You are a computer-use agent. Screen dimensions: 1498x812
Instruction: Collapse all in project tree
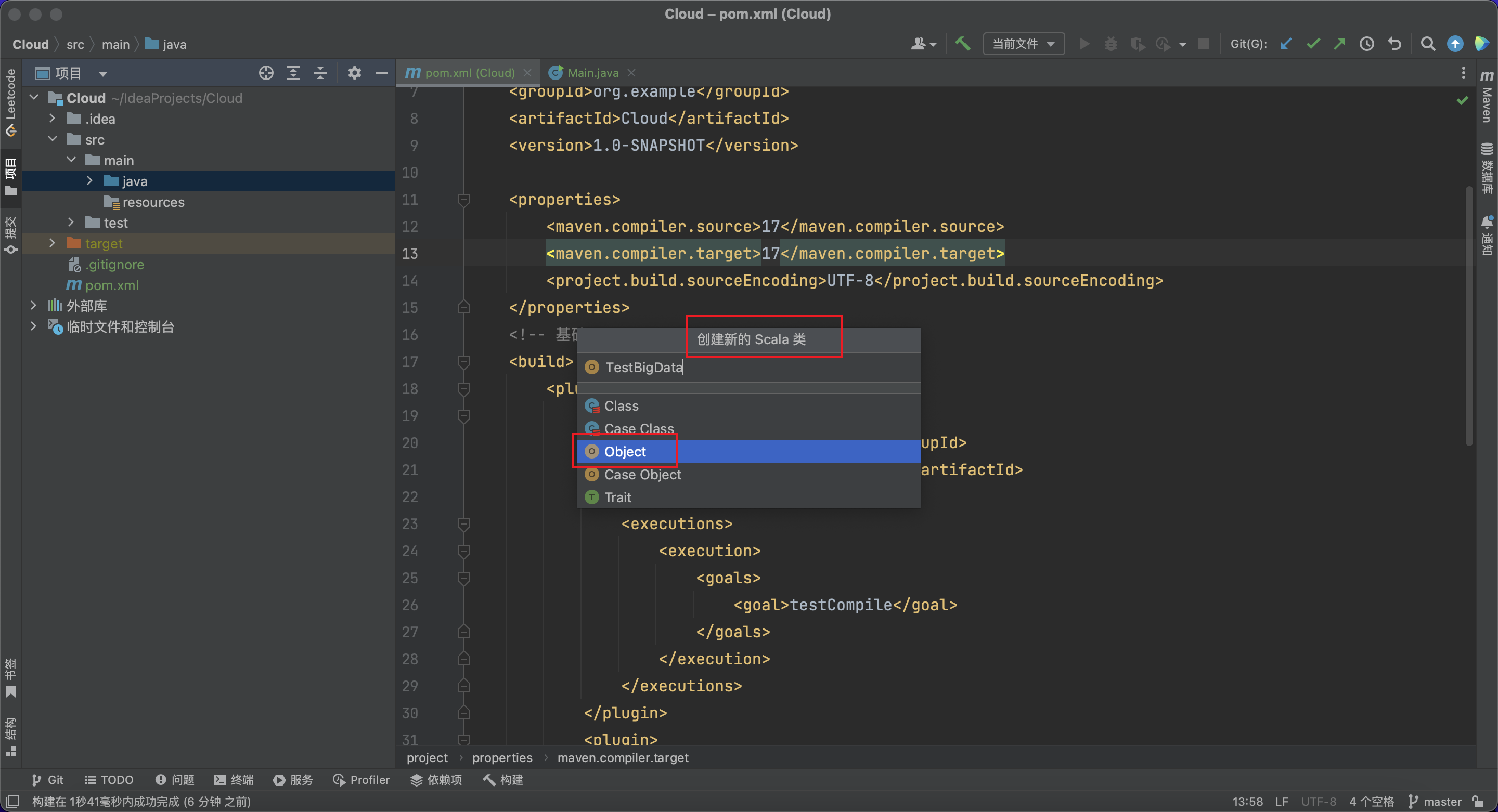coord(320,73)
